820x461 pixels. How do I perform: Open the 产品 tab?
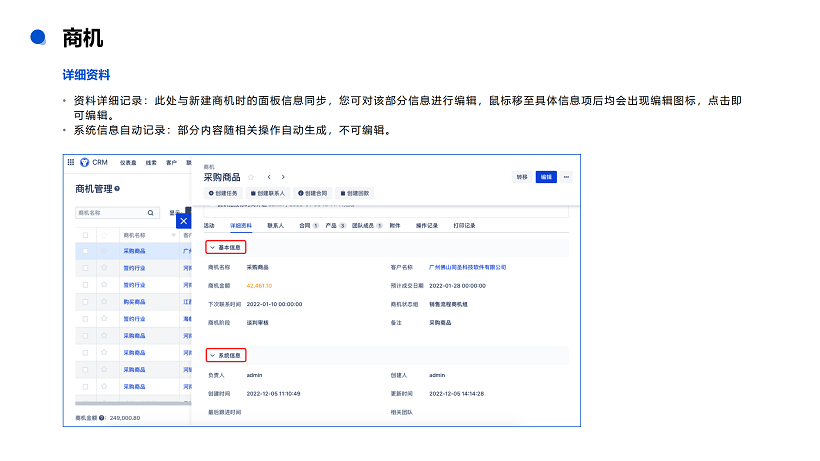pyautogui.click(x=335, y=226)
